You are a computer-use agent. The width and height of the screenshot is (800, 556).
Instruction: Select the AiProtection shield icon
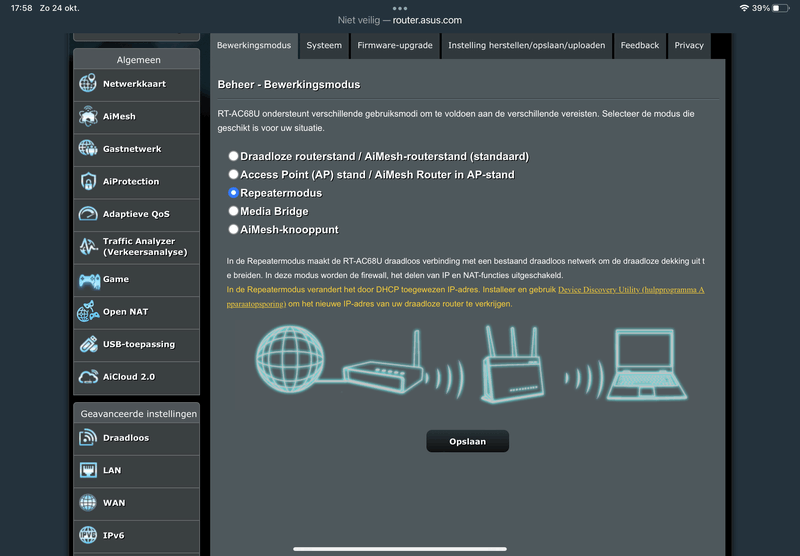(88, 181)
